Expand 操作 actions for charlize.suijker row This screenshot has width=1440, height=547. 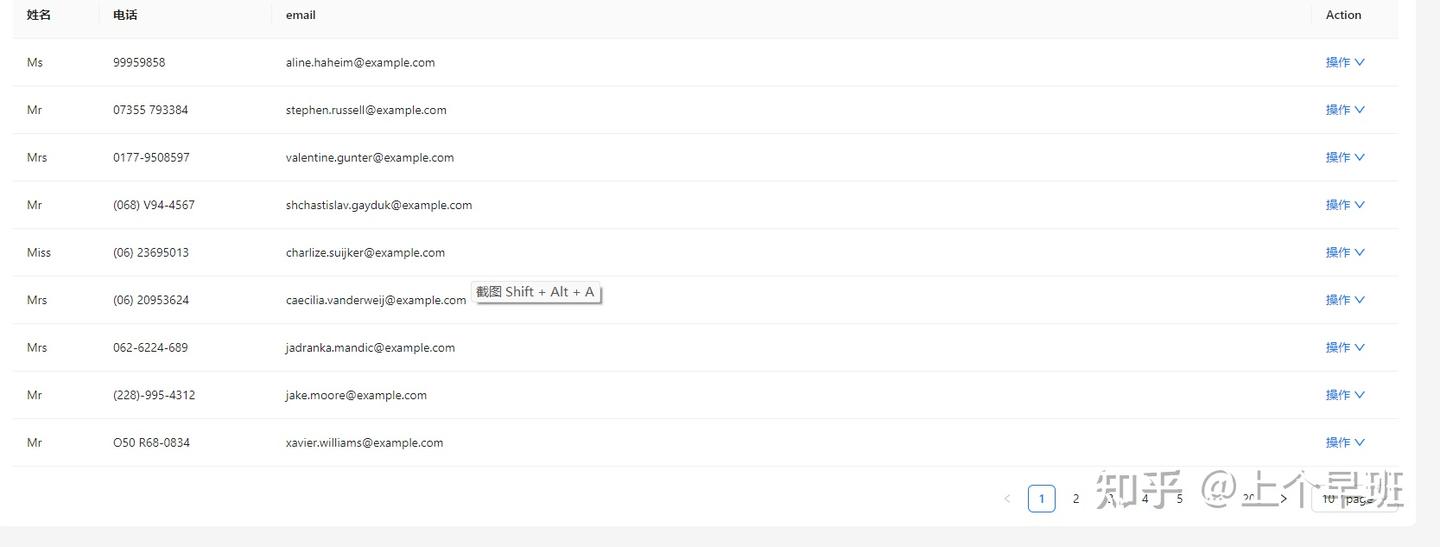1344,252
